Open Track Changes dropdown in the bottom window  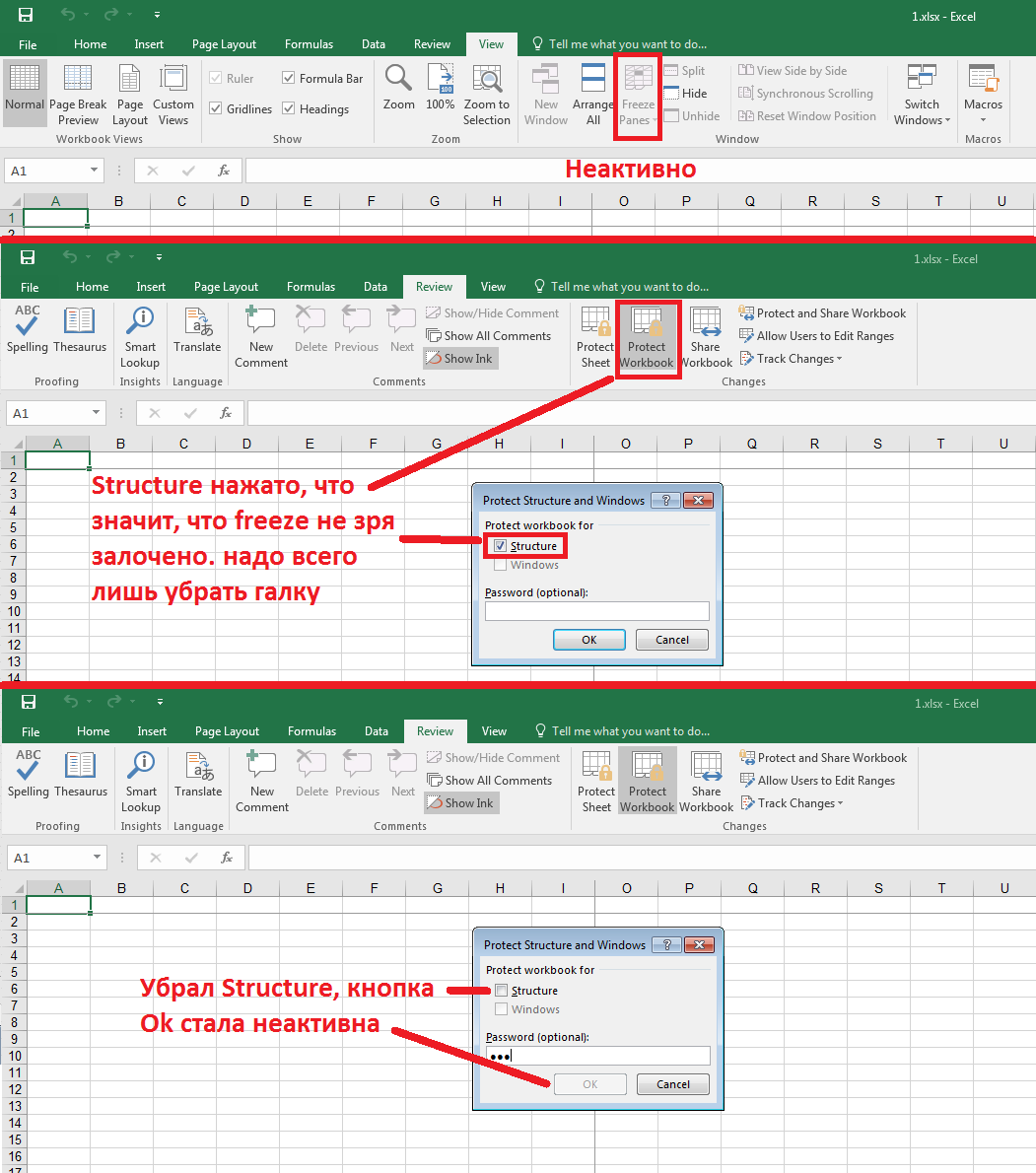(x=793, y=802)
